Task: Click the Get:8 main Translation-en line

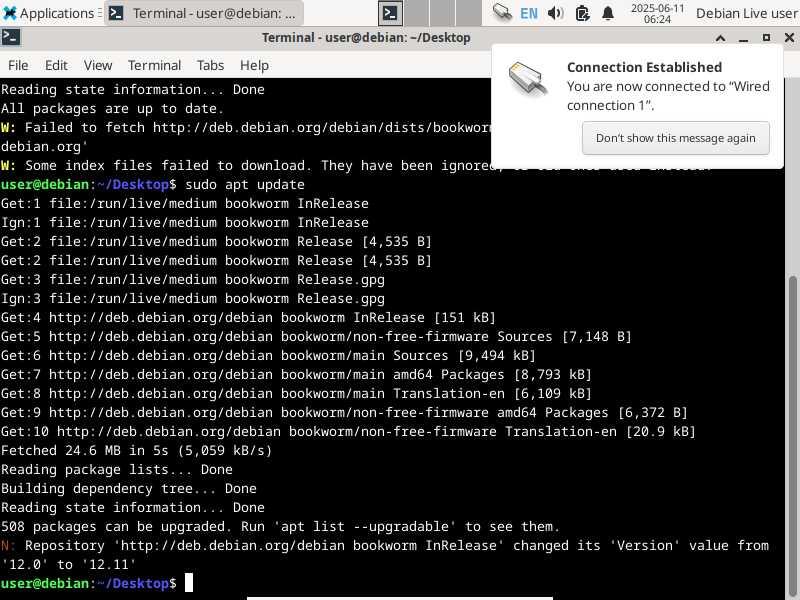Action: (x=296, y=393)
